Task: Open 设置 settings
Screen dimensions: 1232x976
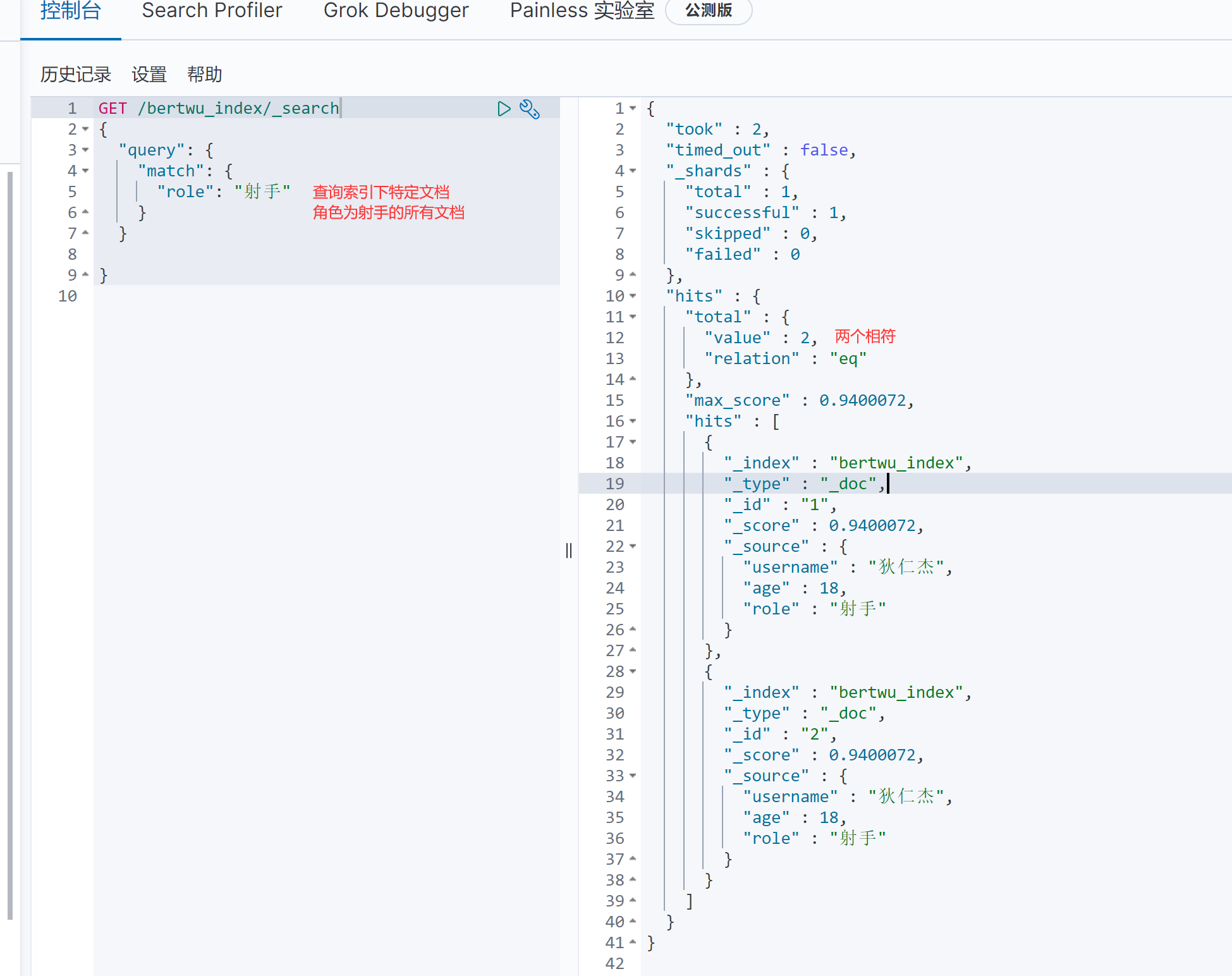Action: pos(149,75)
